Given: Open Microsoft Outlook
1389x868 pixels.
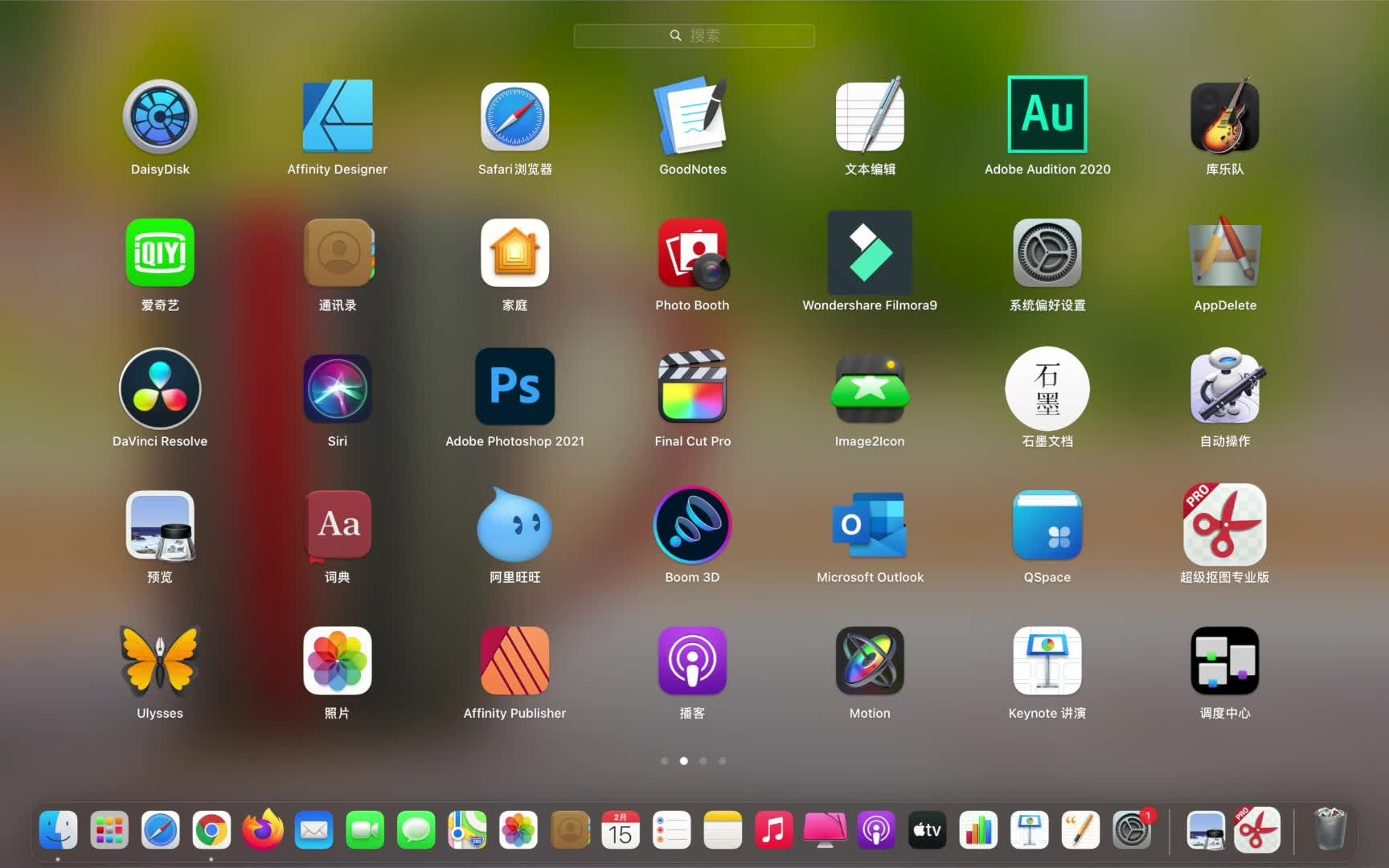Looking at the screenshot, I should coord(870,525).
